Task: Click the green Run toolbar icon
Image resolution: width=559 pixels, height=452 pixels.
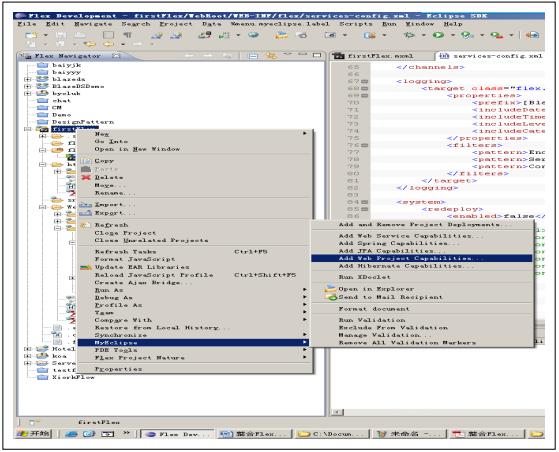Action: pos(439,35)
